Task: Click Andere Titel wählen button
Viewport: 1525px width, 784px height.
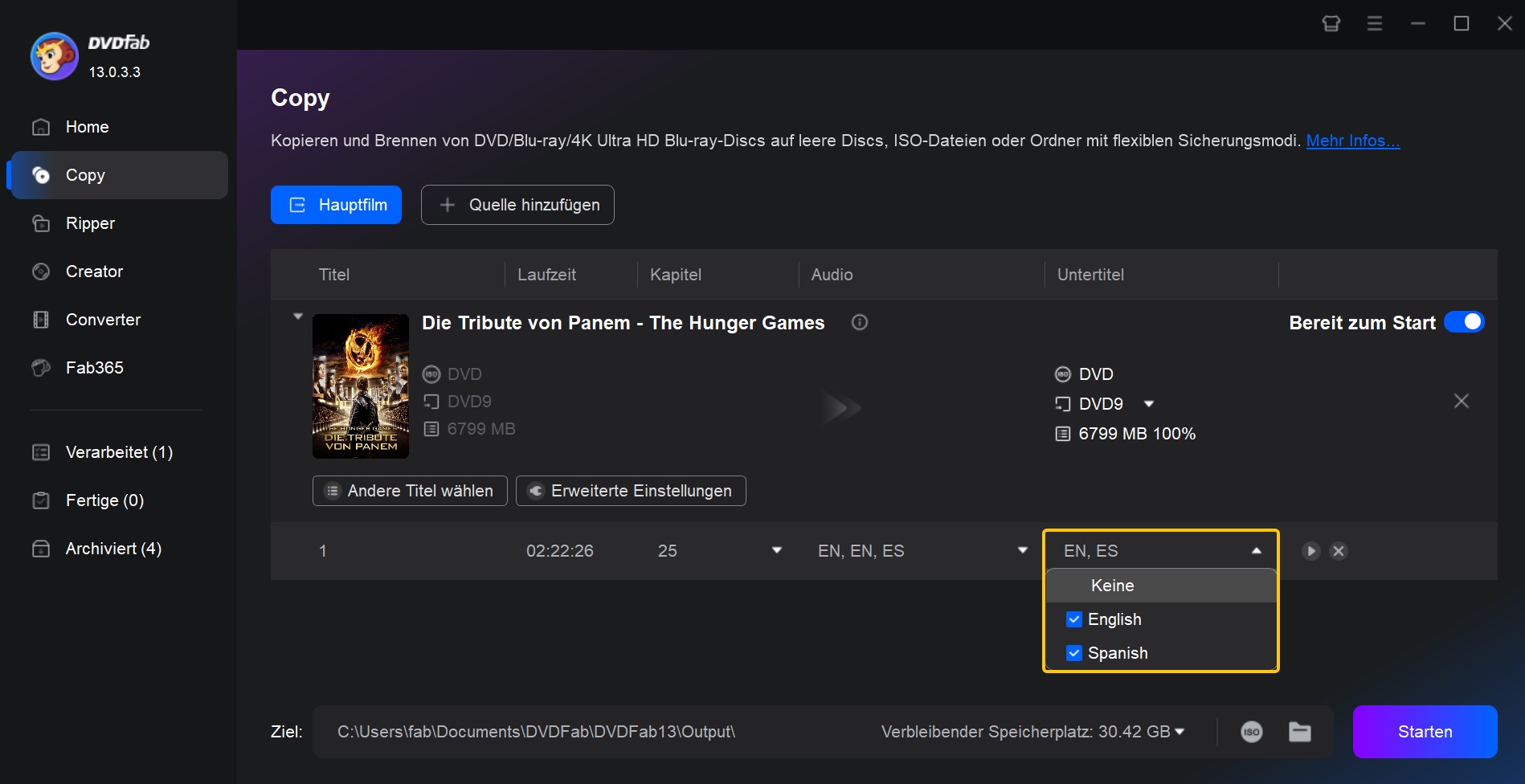Action: point(410,491)
